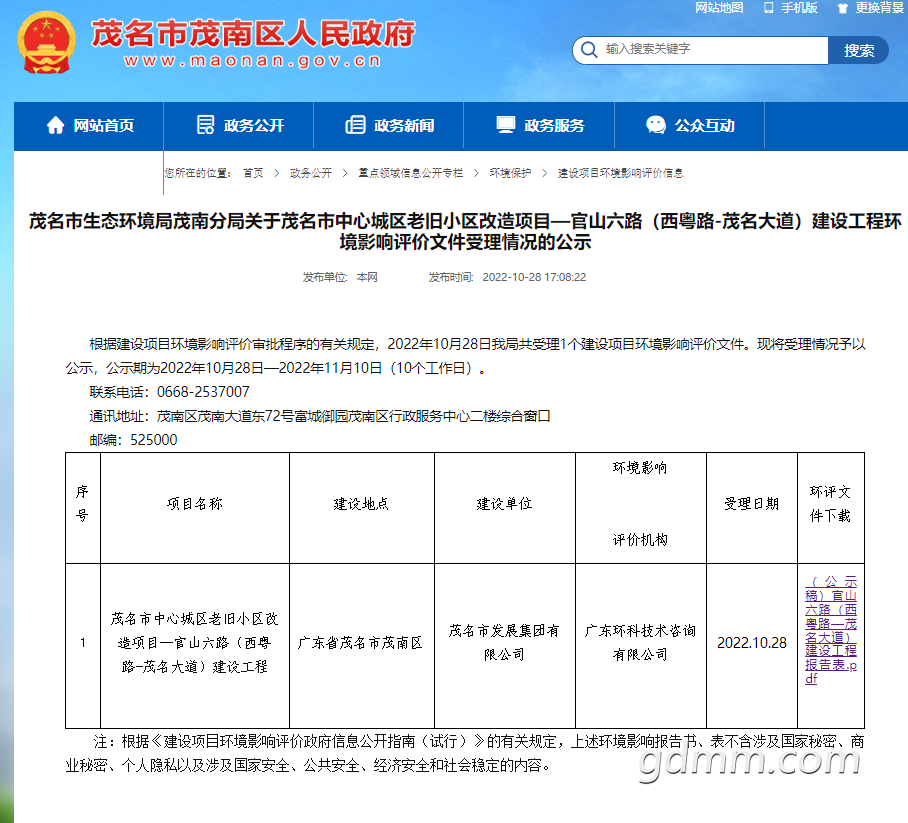Screen dimensions: 908x823
Task: Open the 政务服务 menu item
Action: click(539, 126)
